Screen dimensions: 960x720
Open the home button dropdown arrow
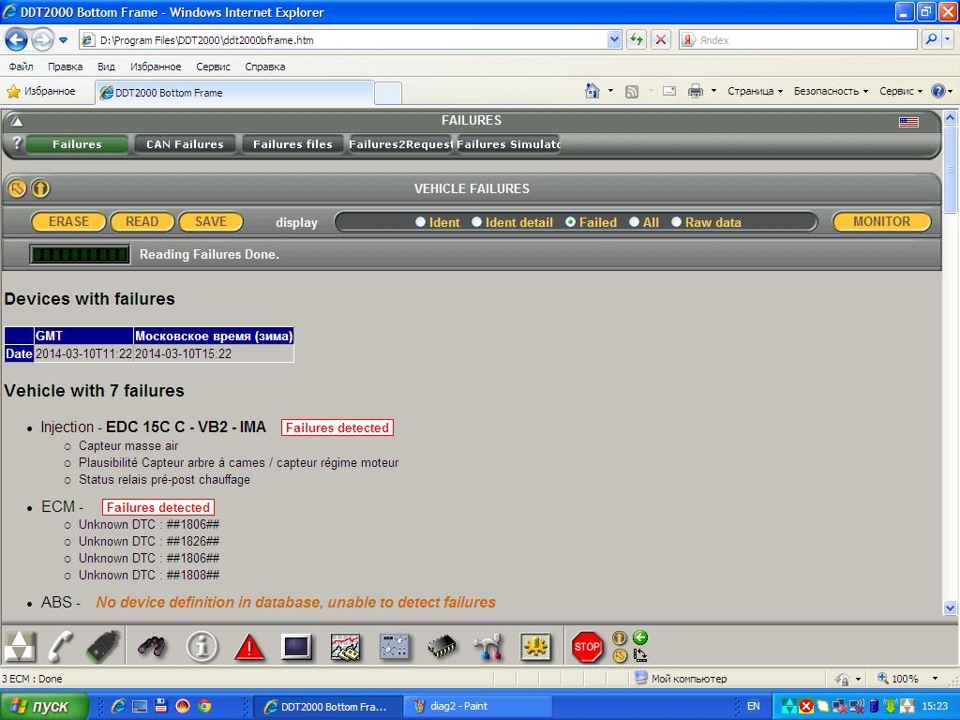coord(610,91)
